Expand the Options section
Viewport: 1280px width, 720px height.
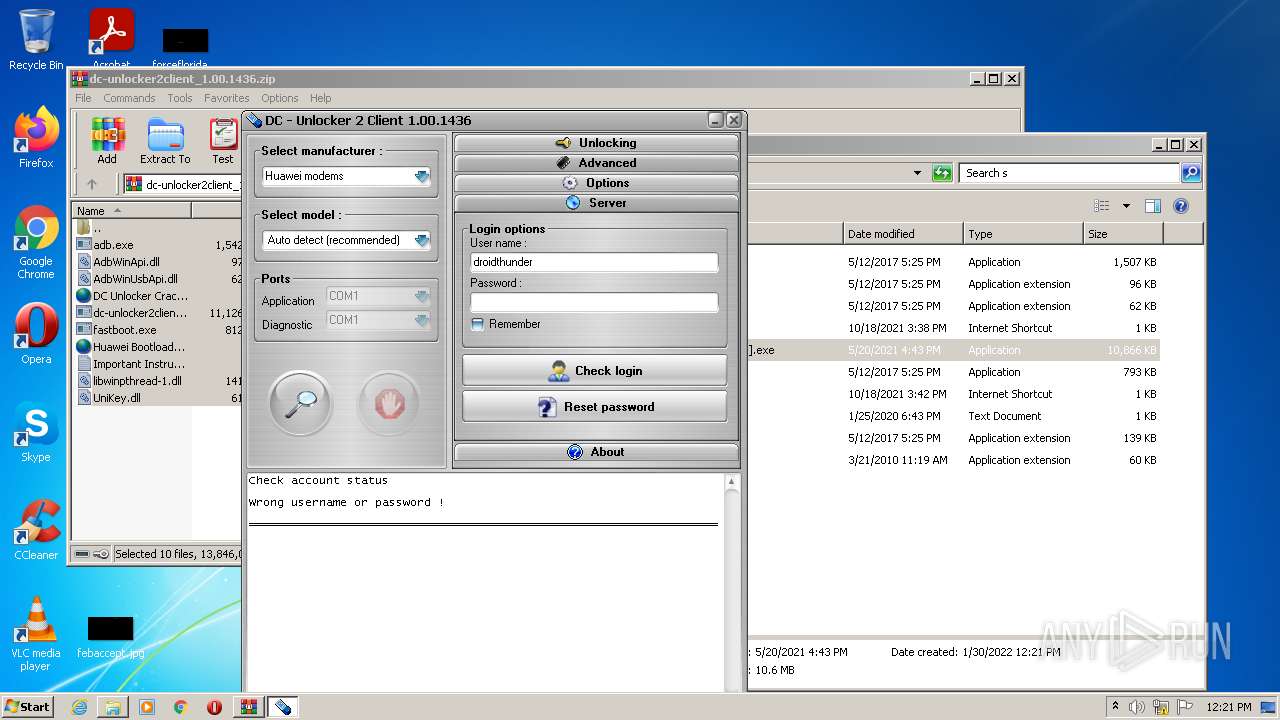(x=596, y=183)
